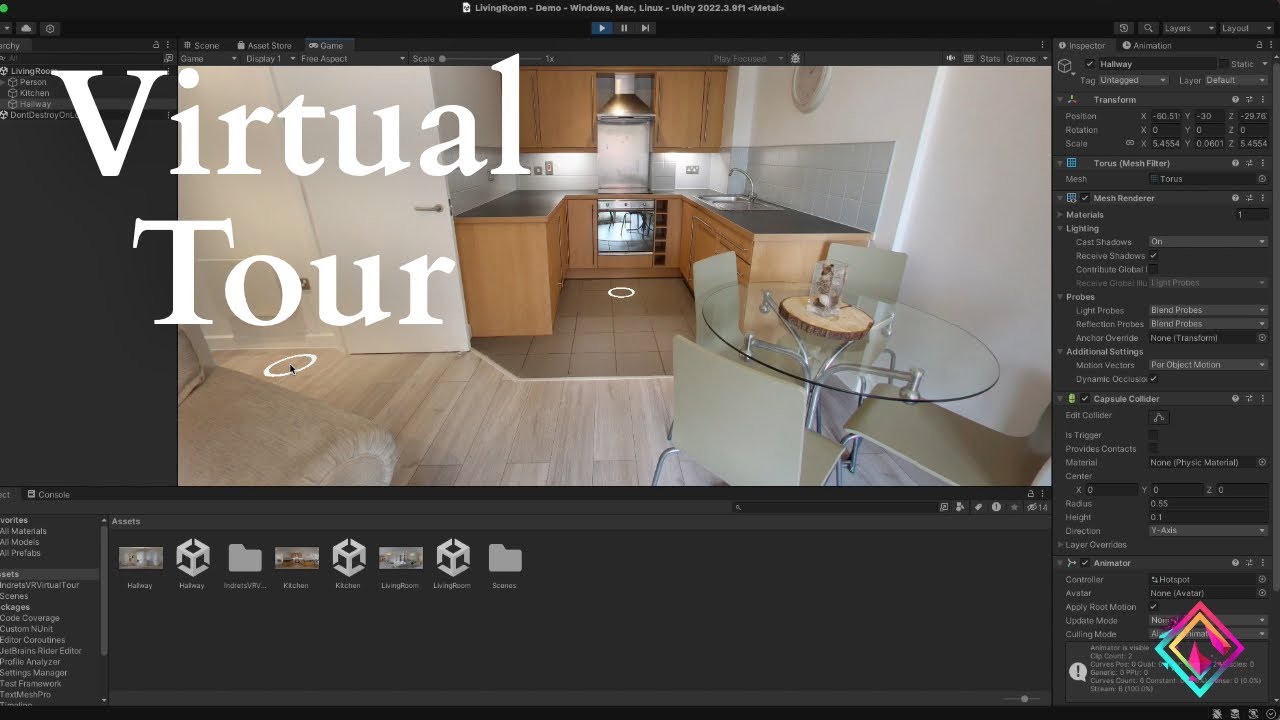Switch to the Scene tab
Screen dimensions: 1280x720
click(x=201, y=45)
